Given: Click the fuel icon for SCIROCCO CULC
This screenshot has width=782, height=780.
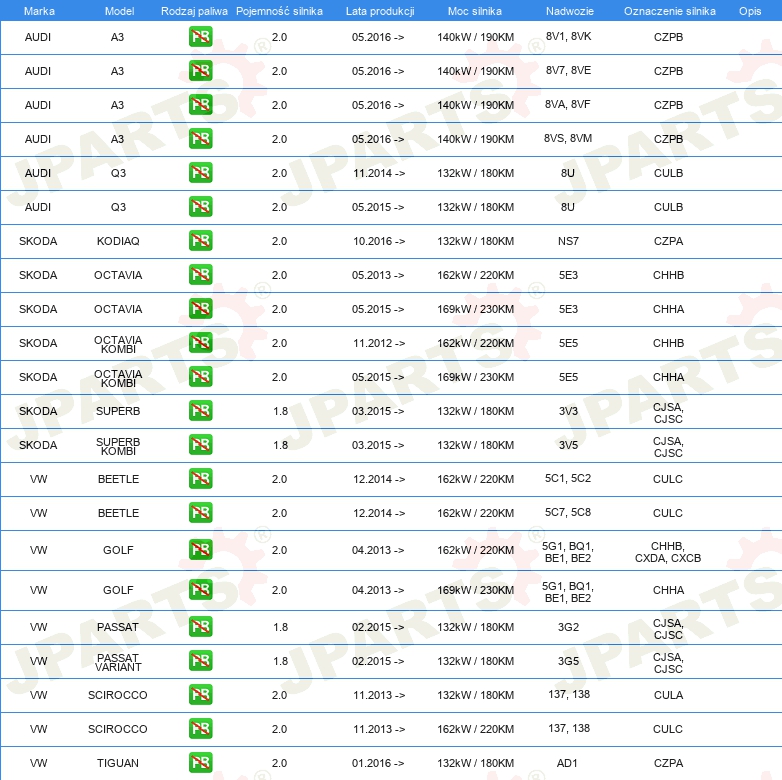Looking at the screenshot, I should [x=200, y=729].
